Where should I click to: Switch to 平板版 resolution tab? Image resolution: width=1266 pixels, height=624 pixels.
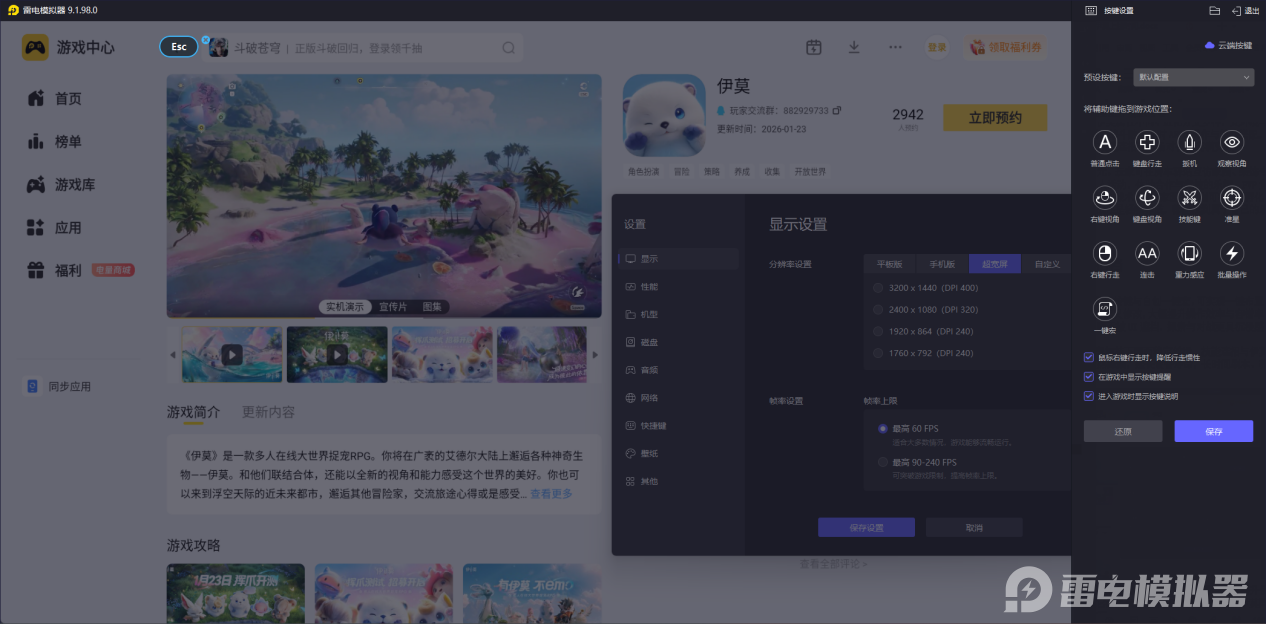pos(890,264)
